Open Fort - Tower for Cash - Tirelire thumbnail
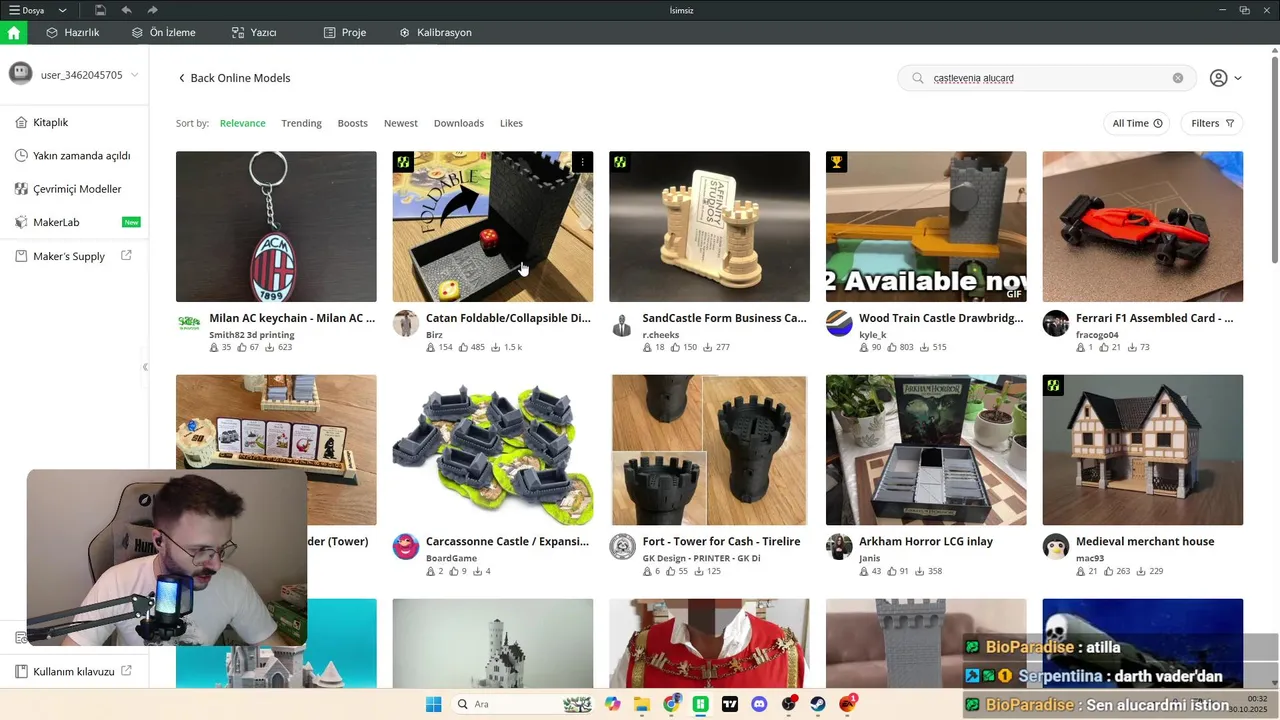The width and height of the screenshot is (1280, 720). tap(709, 450)
